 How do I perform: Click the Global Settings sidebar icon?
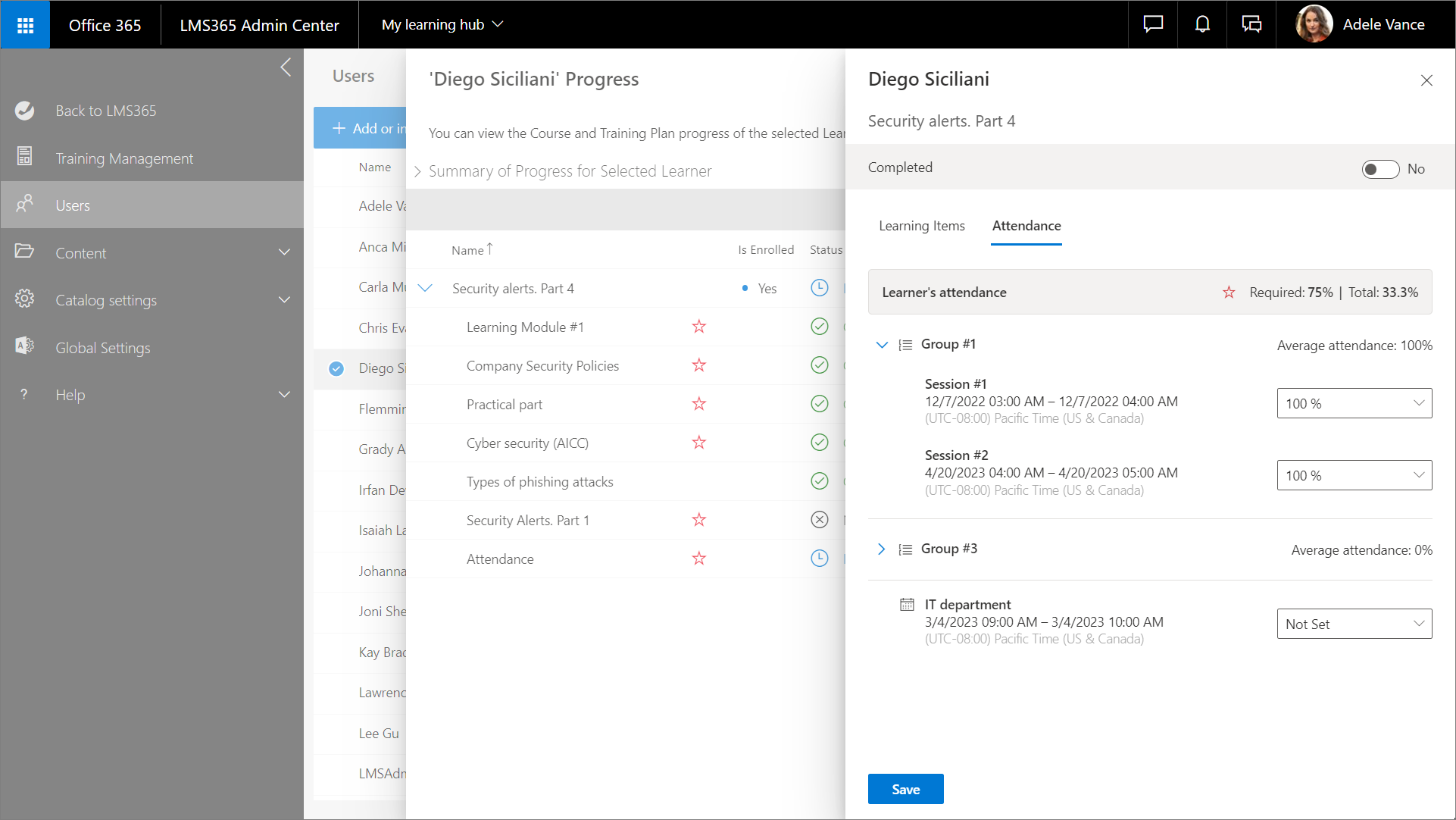tap(24, 346)
